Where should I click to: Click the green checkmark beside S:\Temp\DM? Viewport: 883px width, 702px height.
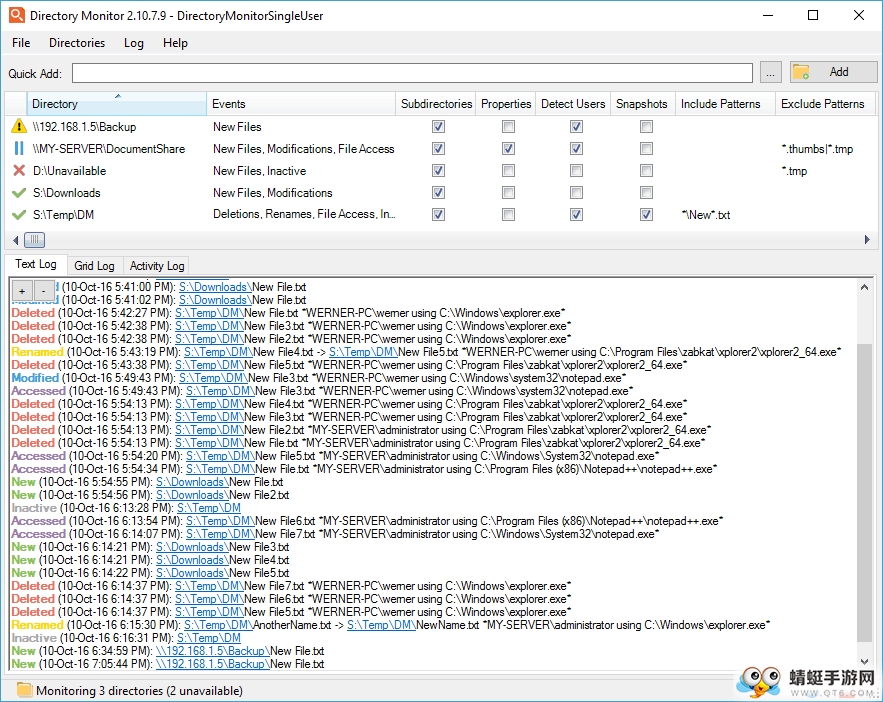click(x=19, y=214)
